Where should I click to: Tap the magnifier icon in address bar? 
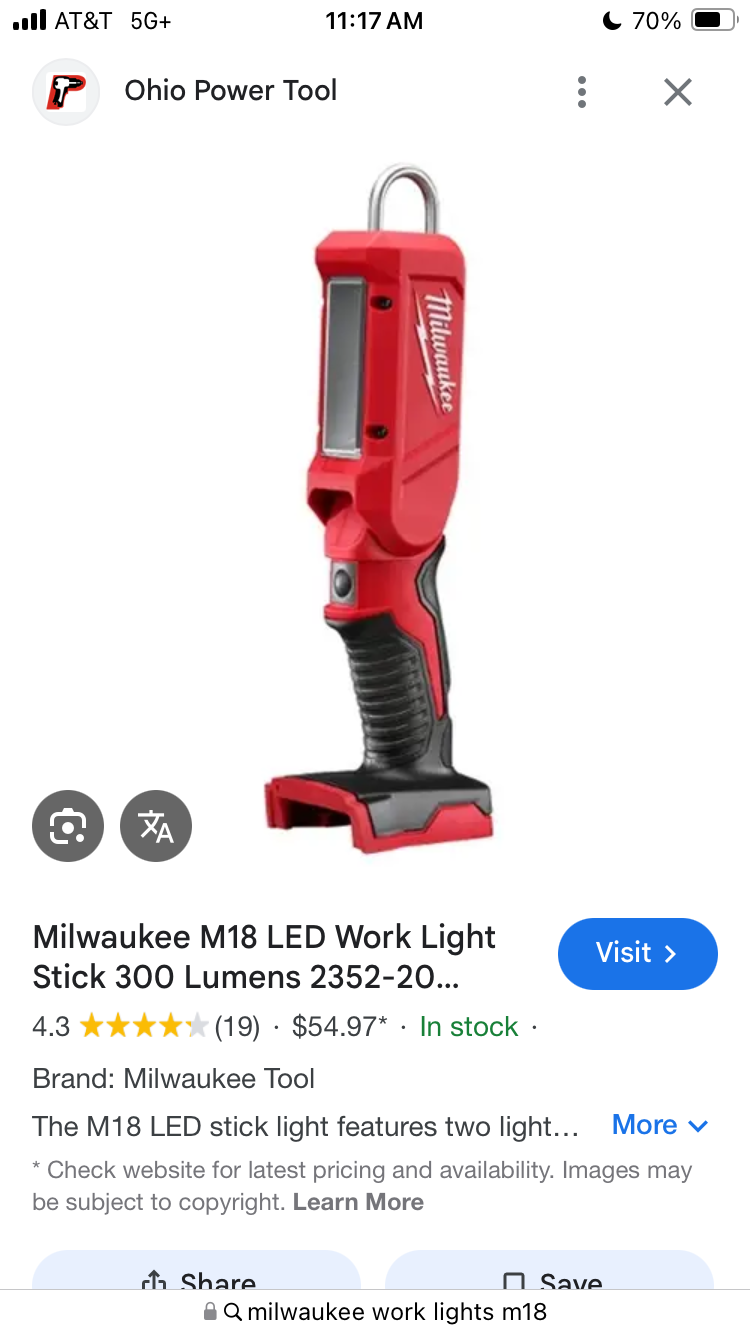point(232,1312)
